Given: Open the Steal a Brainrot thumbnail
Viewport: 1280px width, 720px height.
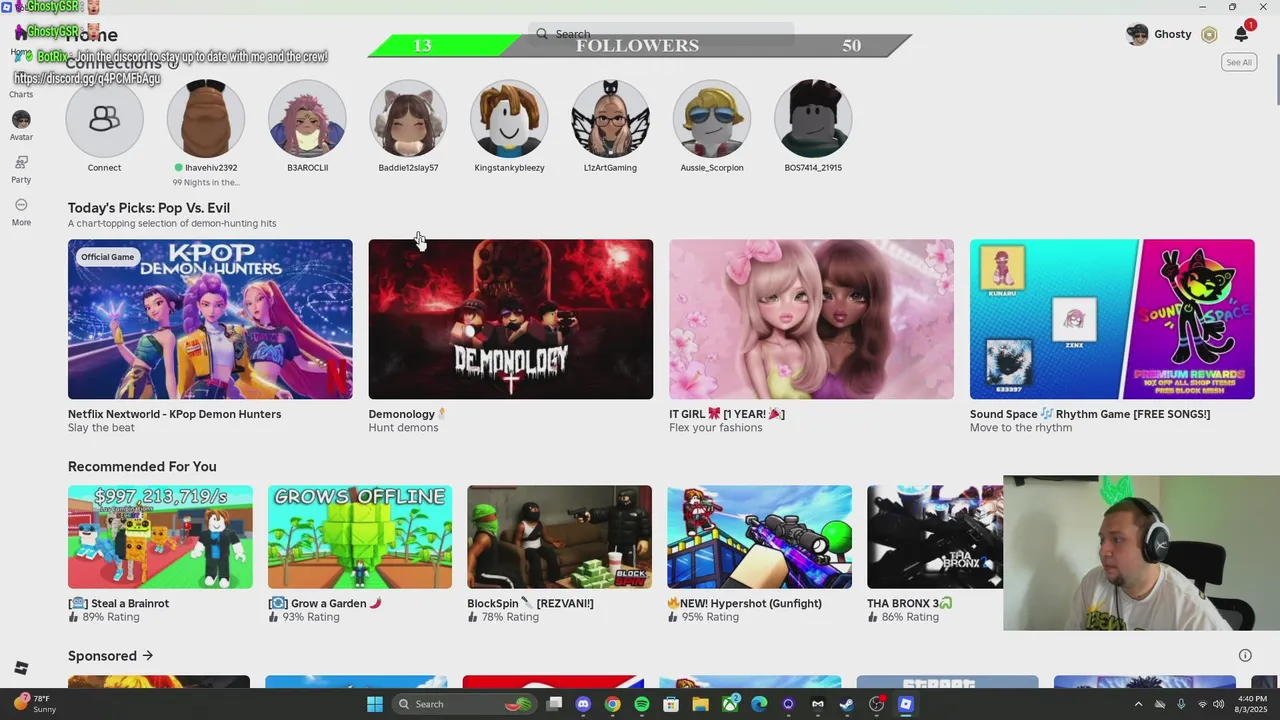Looking at the screenshot, I should point(160,537).
